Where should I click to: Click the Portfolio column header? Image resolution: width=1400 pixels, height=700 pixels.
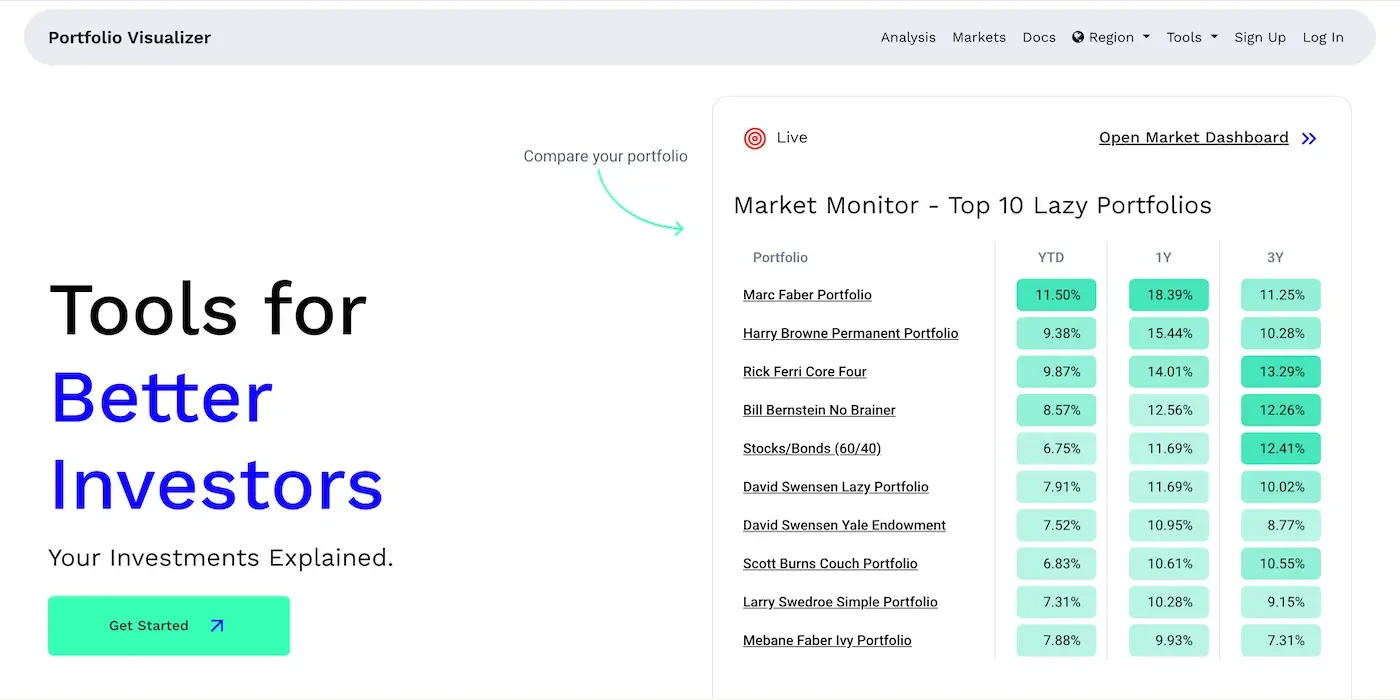780,258
